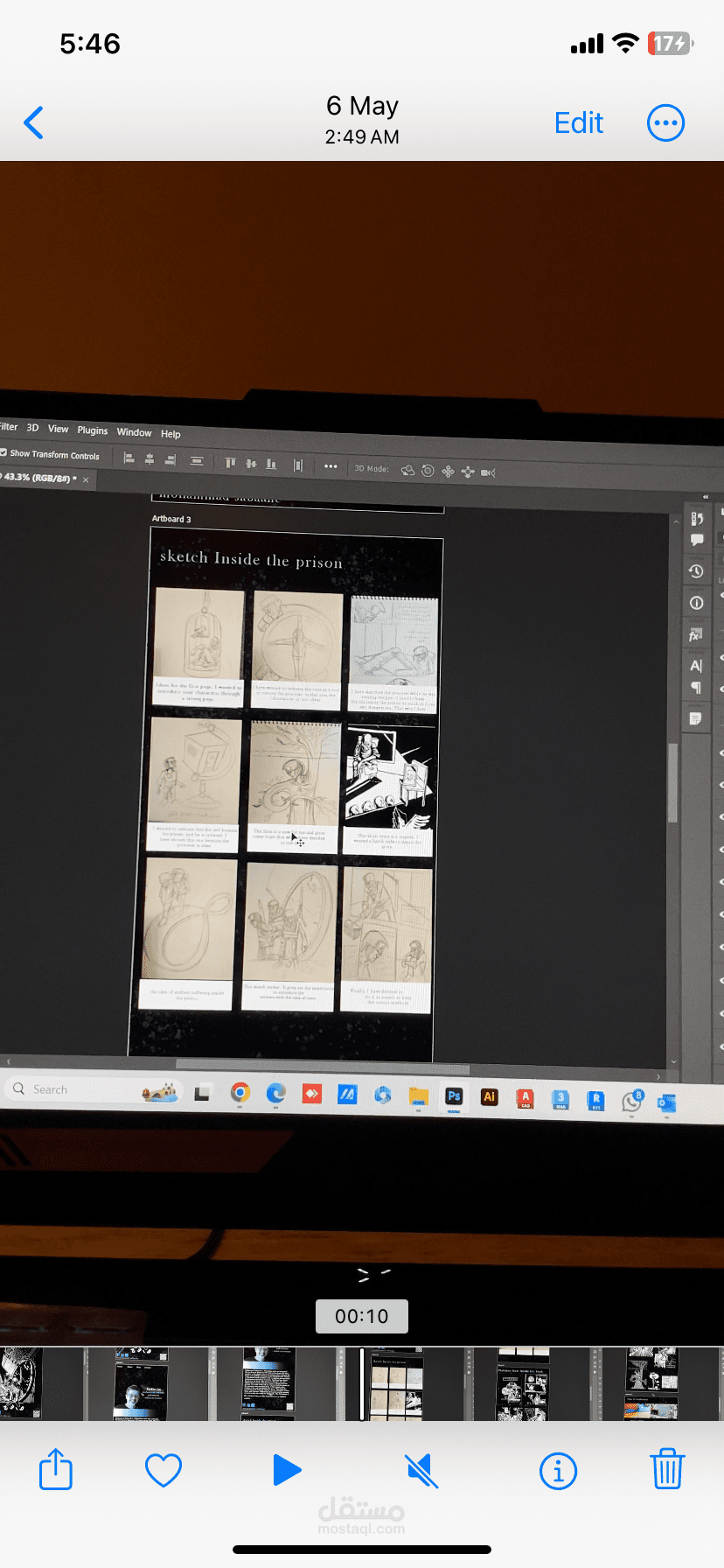This screenshot has height=1568, width=724.
Task: Open the more options ellipsis menu
Action: pyautogui.click(x=665, y=123)
